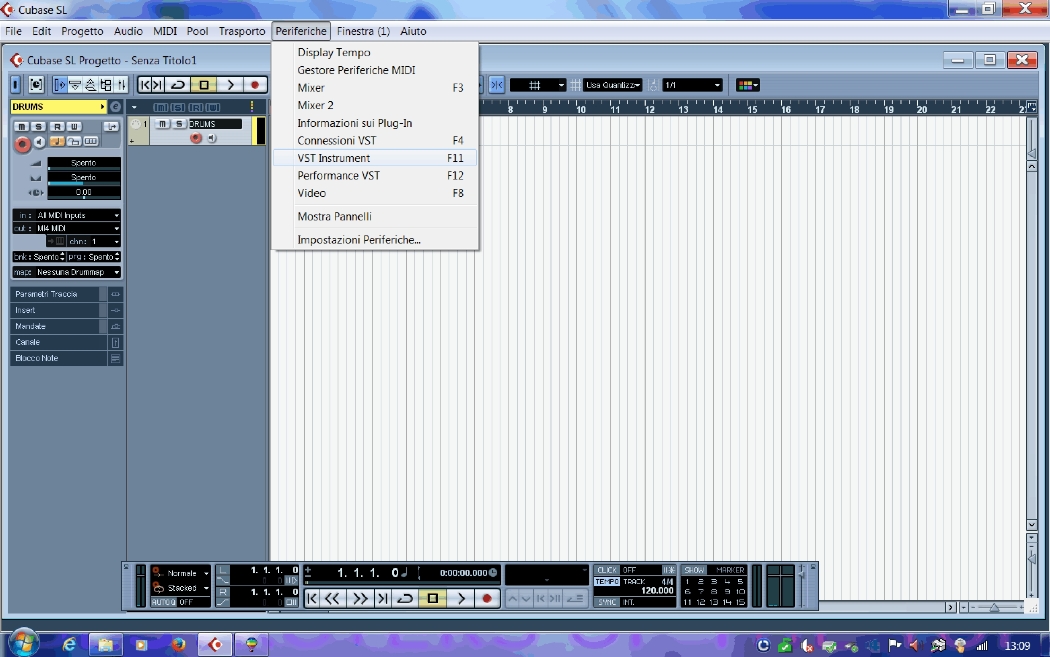Select Performance VST menu entry
This screenshot has width=1050, height=657.
(x=375, y=175)
